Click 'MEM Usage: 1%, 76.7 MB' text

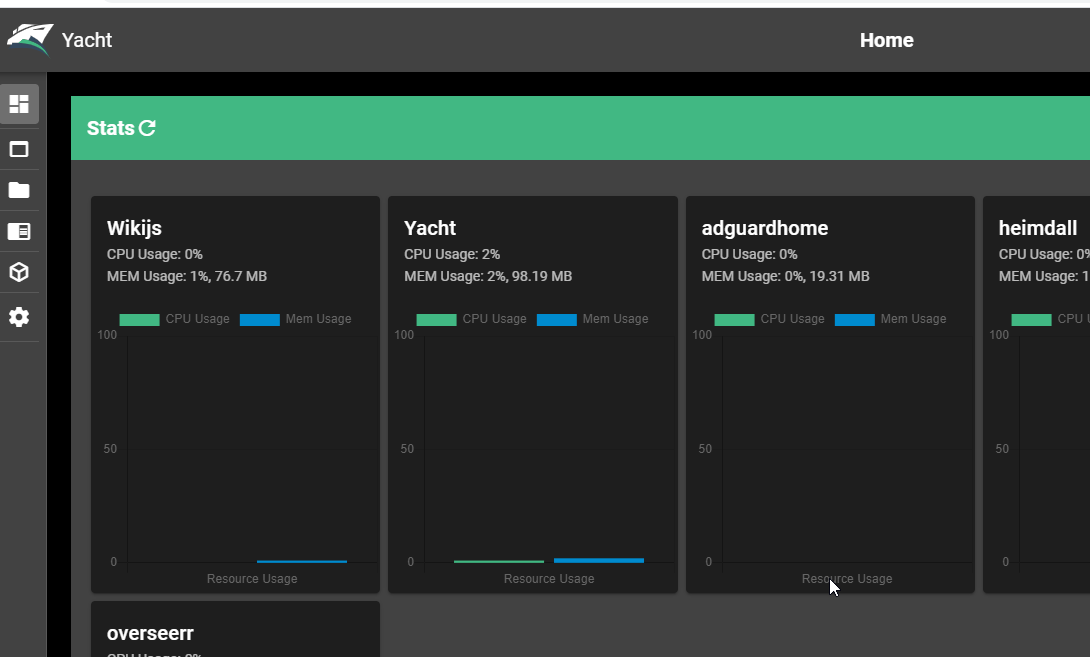(x=187, y=276)
